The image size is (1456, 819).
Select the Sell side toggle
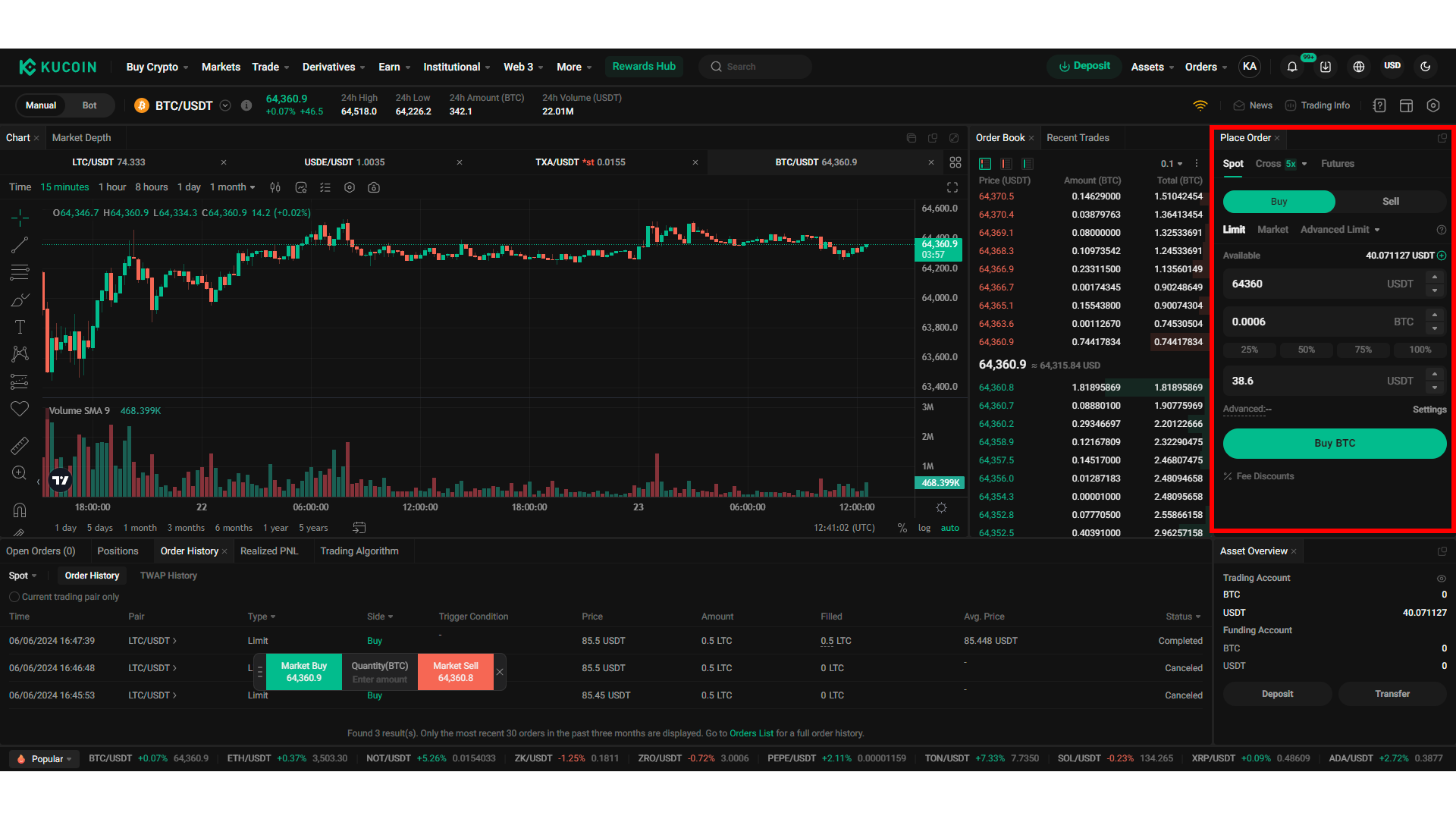[x=1391, y=202]
